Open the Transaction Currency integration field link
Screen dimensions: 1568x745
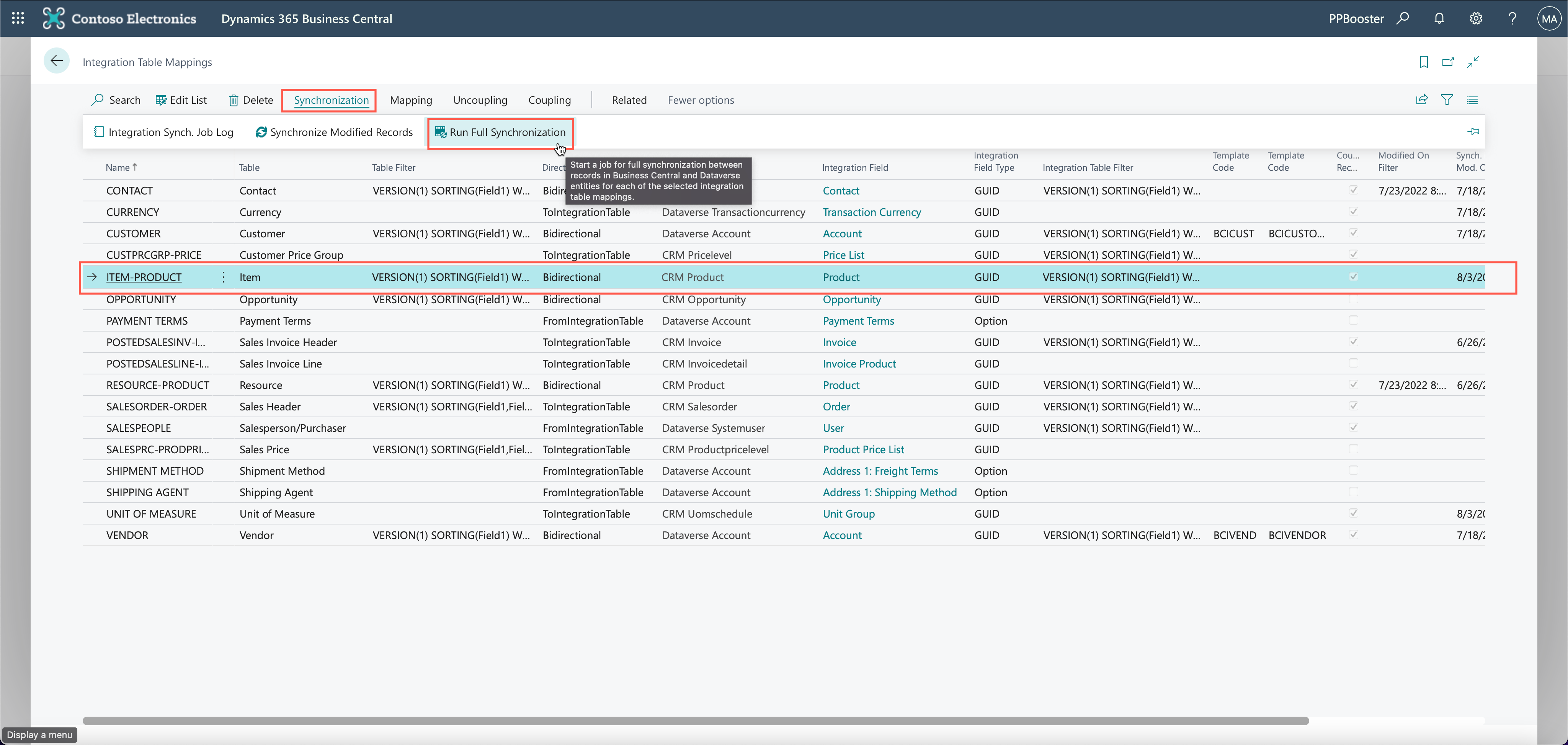872,212
